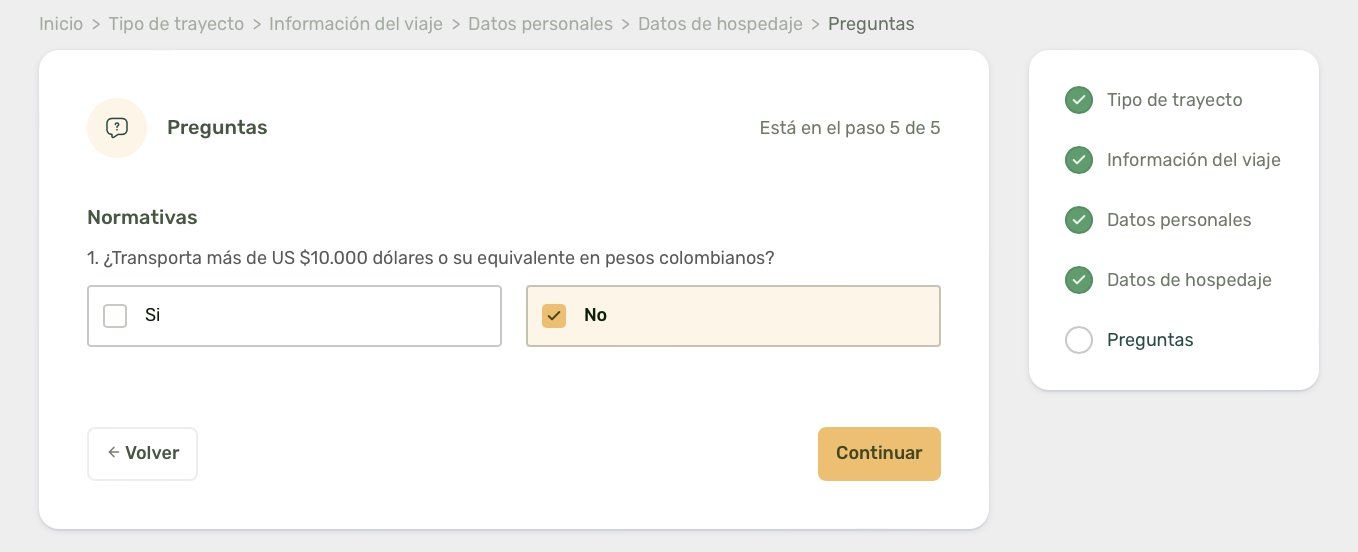This screenshot has height=552, width=1358.
Task: Click the Preguntas speech bubble icon
Action: pos(117,128)
